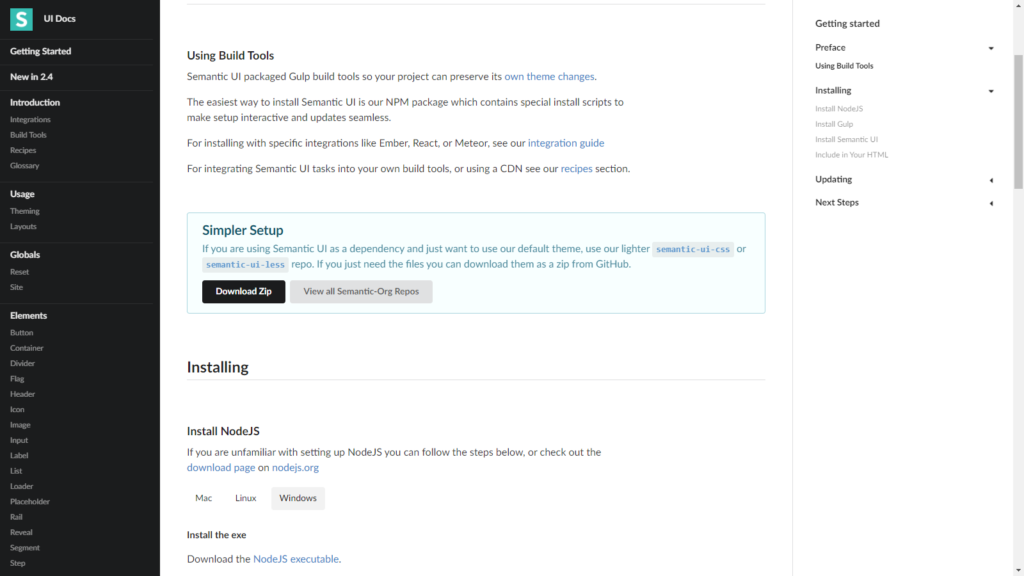Collapse the Preface section arrow
Screen dimensions: 1024x576
click(x=991, y=48)
